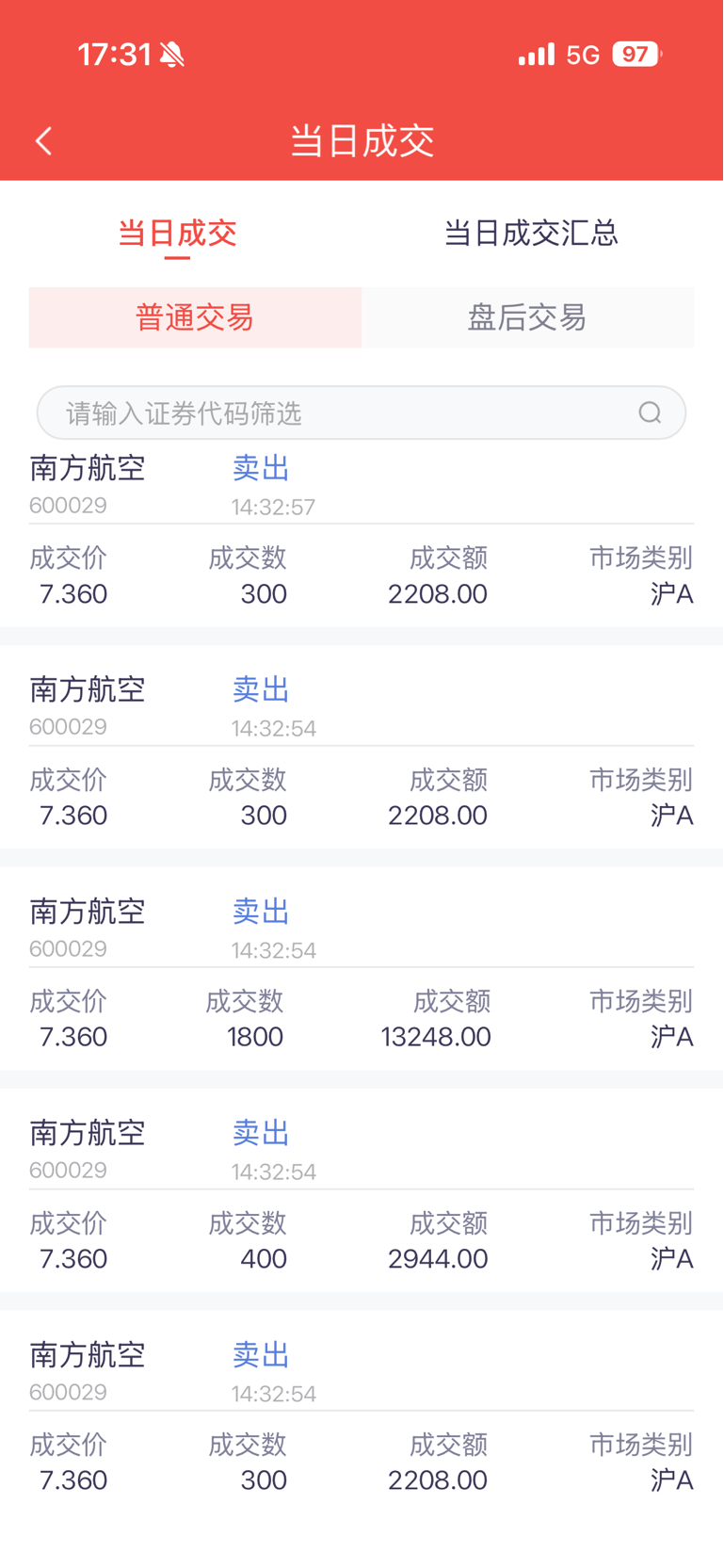Tap the 当日成交 page title in red header

[362, 141]
